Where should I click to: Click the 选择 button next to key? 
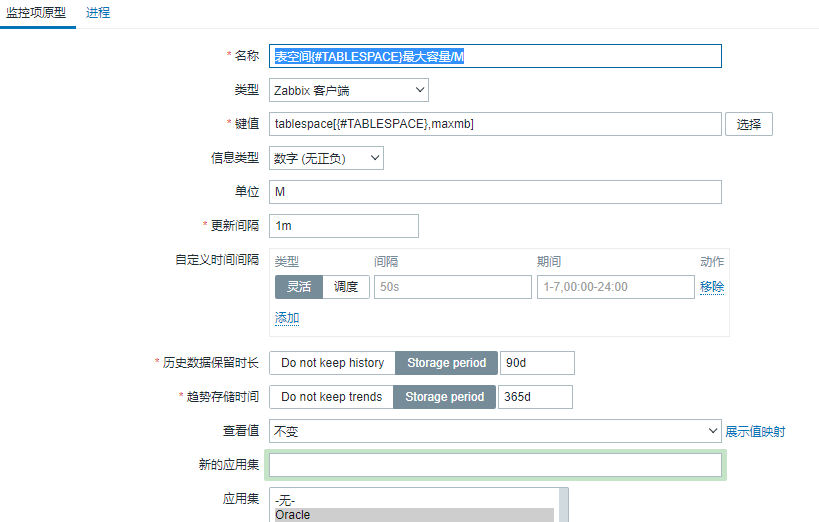click(748, 124)
